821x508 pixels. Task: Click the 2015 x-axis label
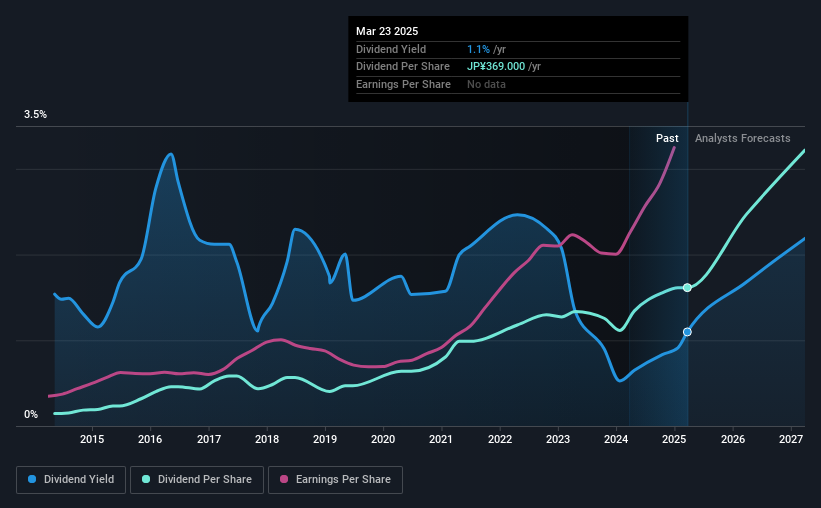click(x=92, y=439)
